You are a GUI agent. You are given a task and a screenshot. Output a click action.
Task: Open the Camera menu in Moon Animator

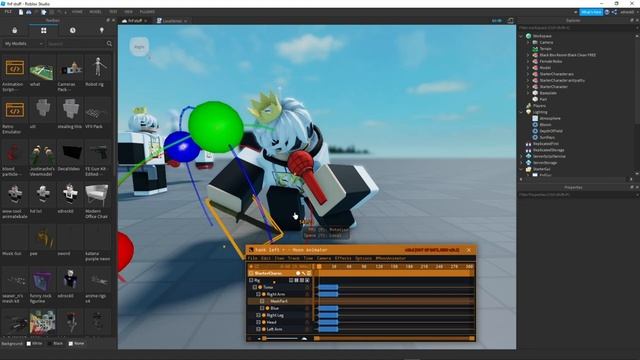pos(324,258)
